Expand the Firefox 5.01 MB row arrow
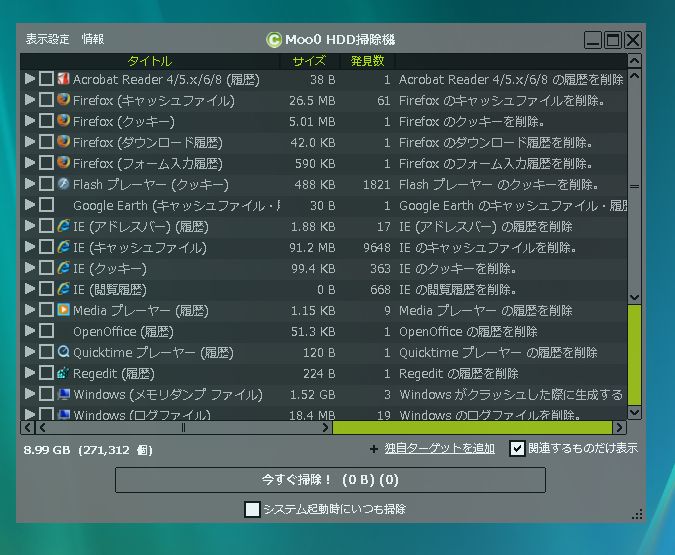 click(30, 121)
